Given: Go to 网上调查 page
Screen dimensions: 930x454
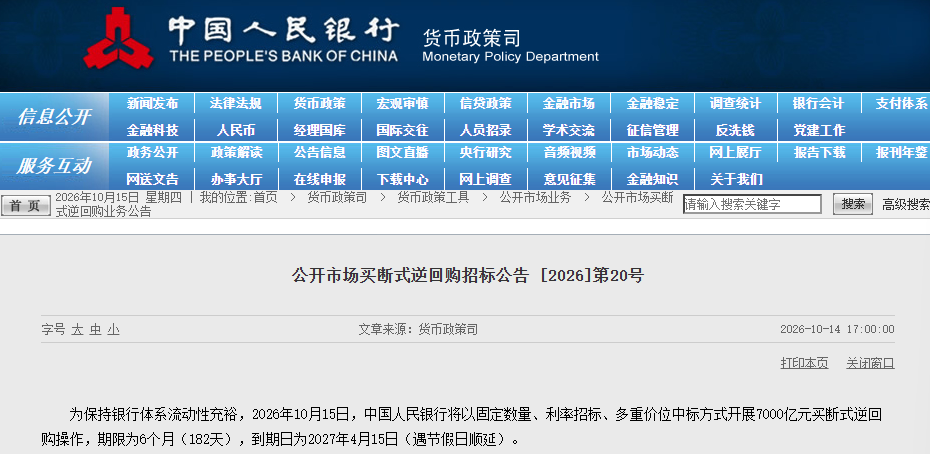Looking at the screenshot, I should point(485,179).
